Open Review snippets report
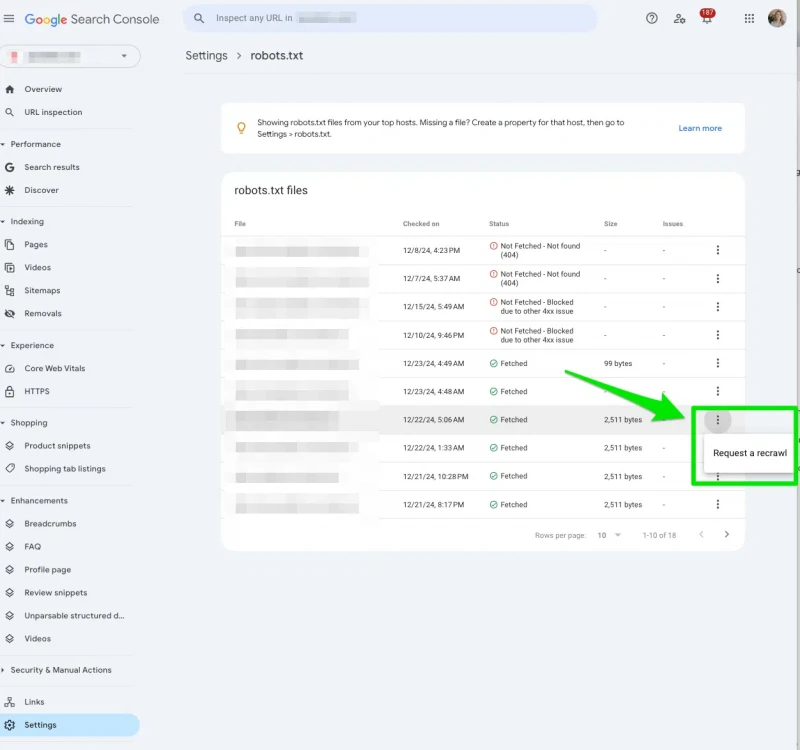 [56, 593]
